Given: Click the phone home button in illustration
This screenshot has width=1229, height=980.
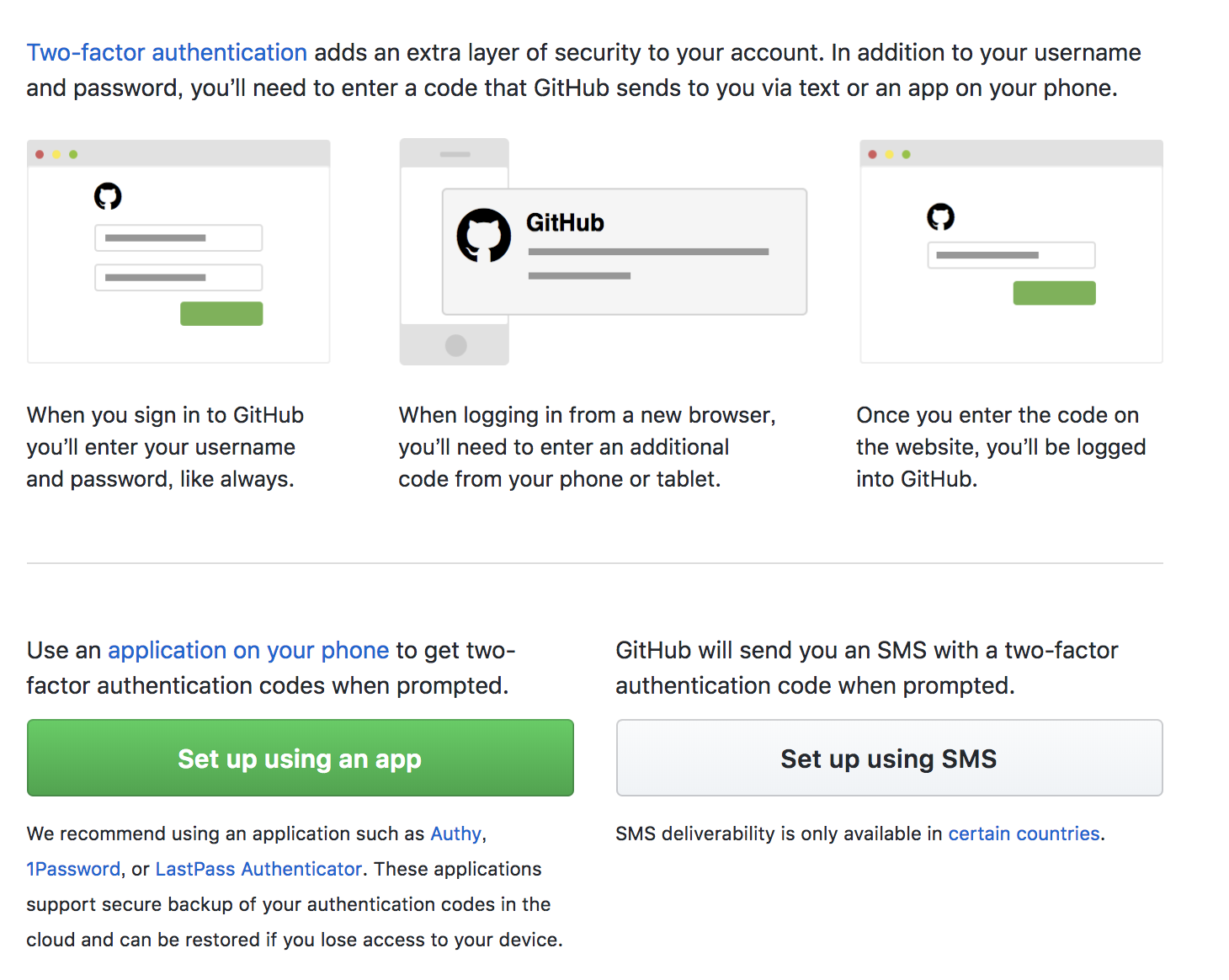Looking at the screenshot, I should click(x=455, y=345).
